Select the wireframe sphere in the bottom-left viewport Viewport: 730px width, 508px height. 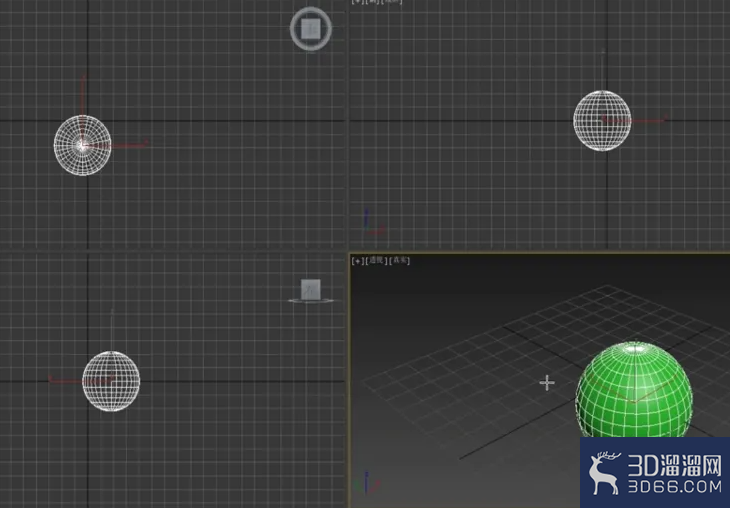pyautogui.click(x=111, y=381)
